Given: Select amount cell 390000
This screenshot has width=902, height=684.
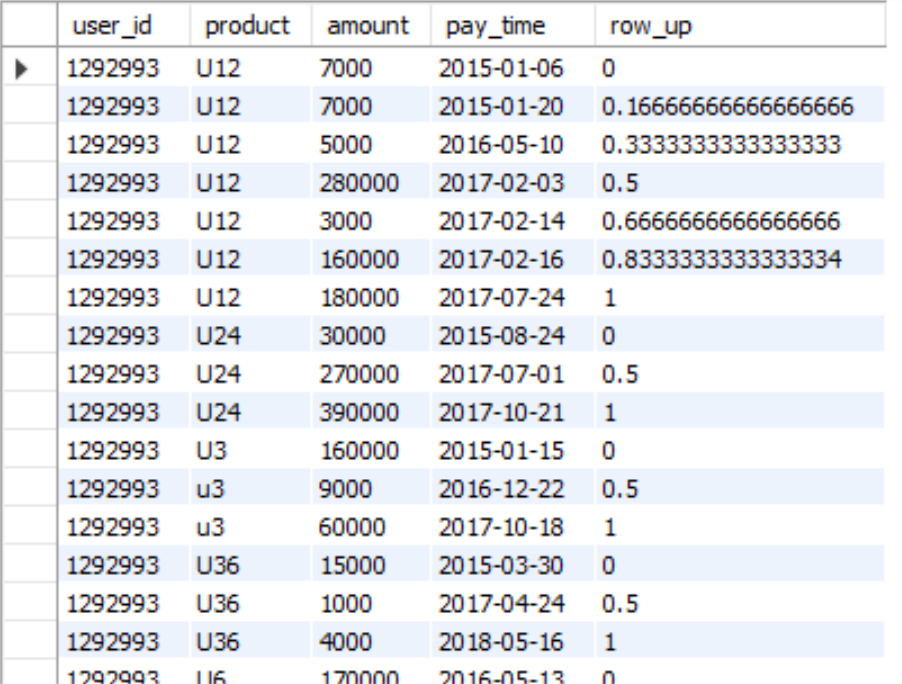Looking at the screenshot, I should (370, 412).
